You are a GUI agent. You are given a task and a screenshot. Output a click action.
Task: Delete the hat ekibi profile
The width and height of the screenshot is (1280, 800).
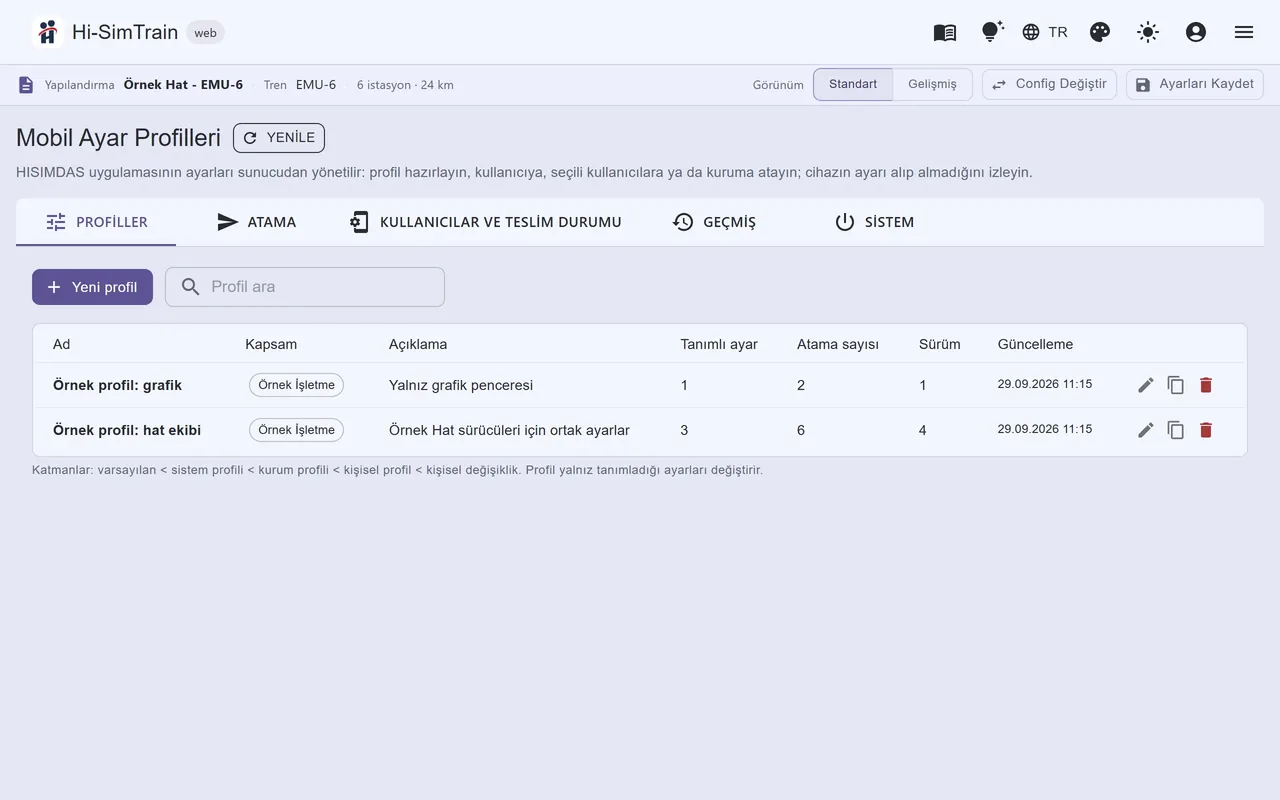pyautogui.click(x=1206, y=430)
